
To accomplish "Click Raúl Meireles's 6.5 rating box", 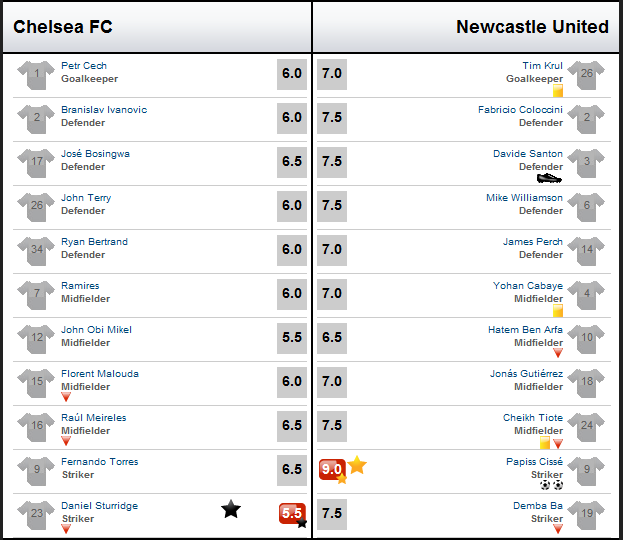I will [292, 426].
